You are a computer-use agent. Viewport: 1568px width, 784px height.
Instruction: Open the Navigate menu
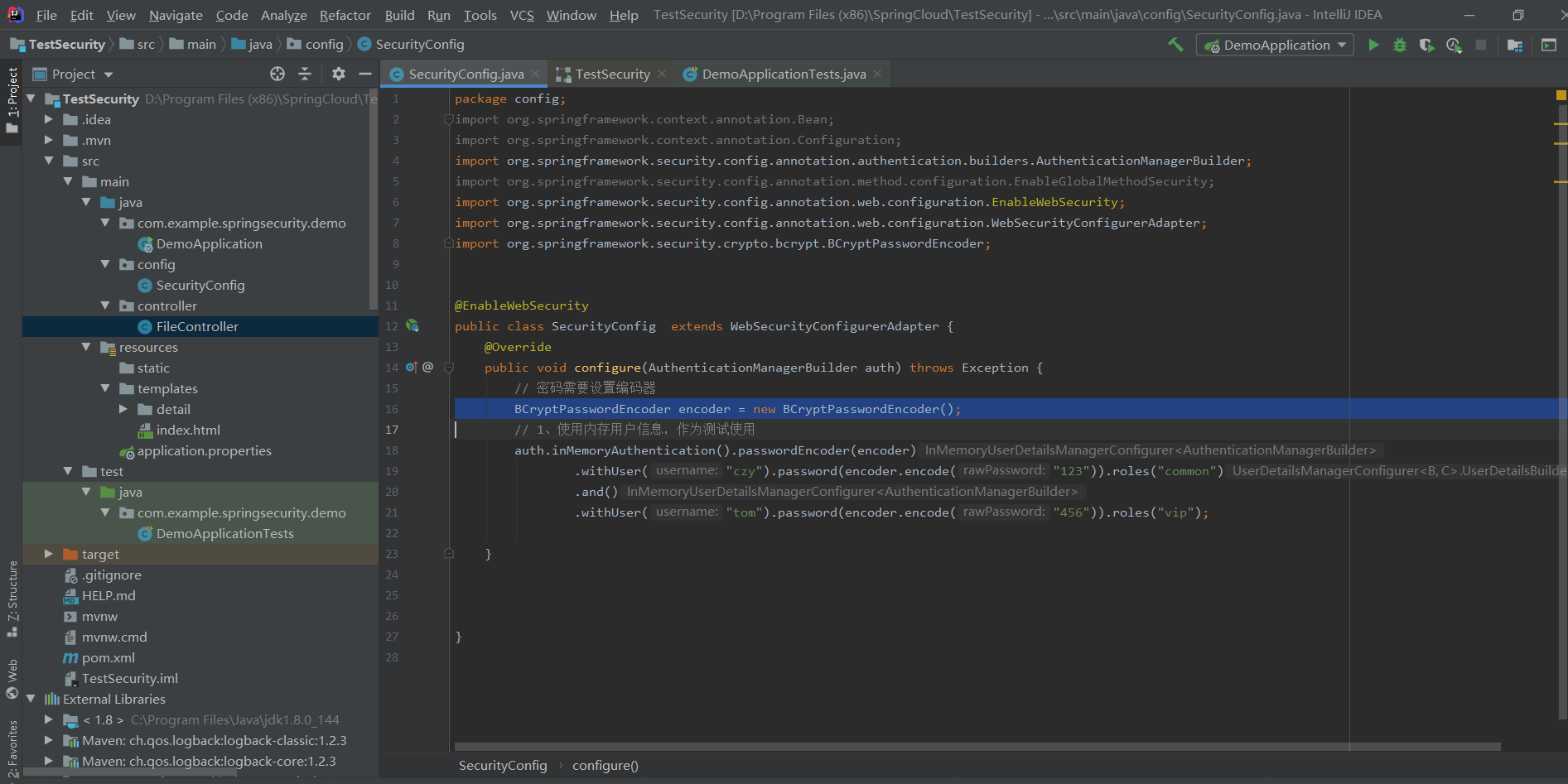click(176, 15)
